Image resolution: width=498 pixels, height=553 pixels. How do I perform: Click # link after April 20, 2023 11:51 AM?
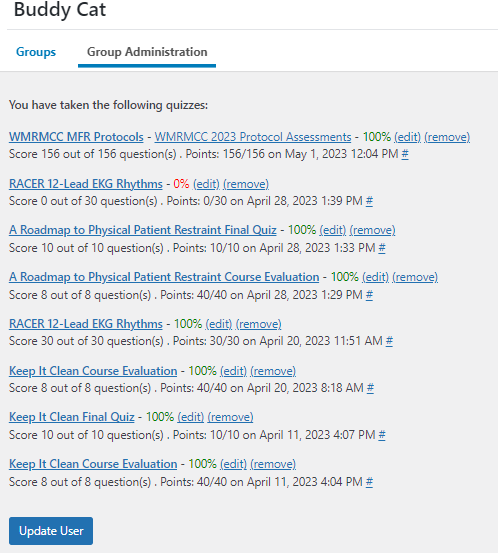pos(389,341)
